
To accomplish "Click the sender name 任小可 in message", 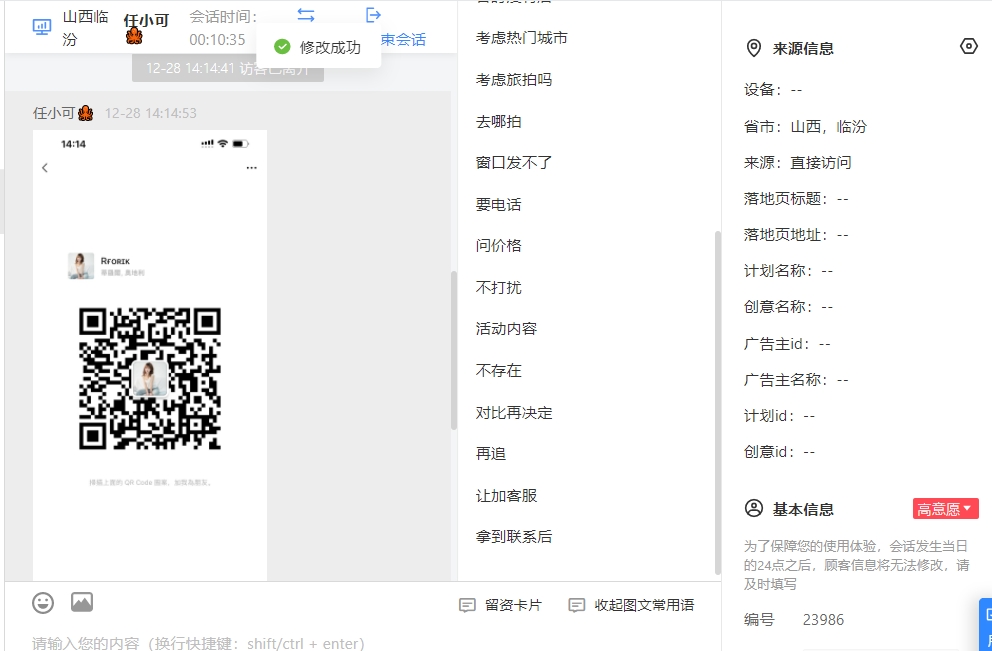I will [x=54, y=113].
